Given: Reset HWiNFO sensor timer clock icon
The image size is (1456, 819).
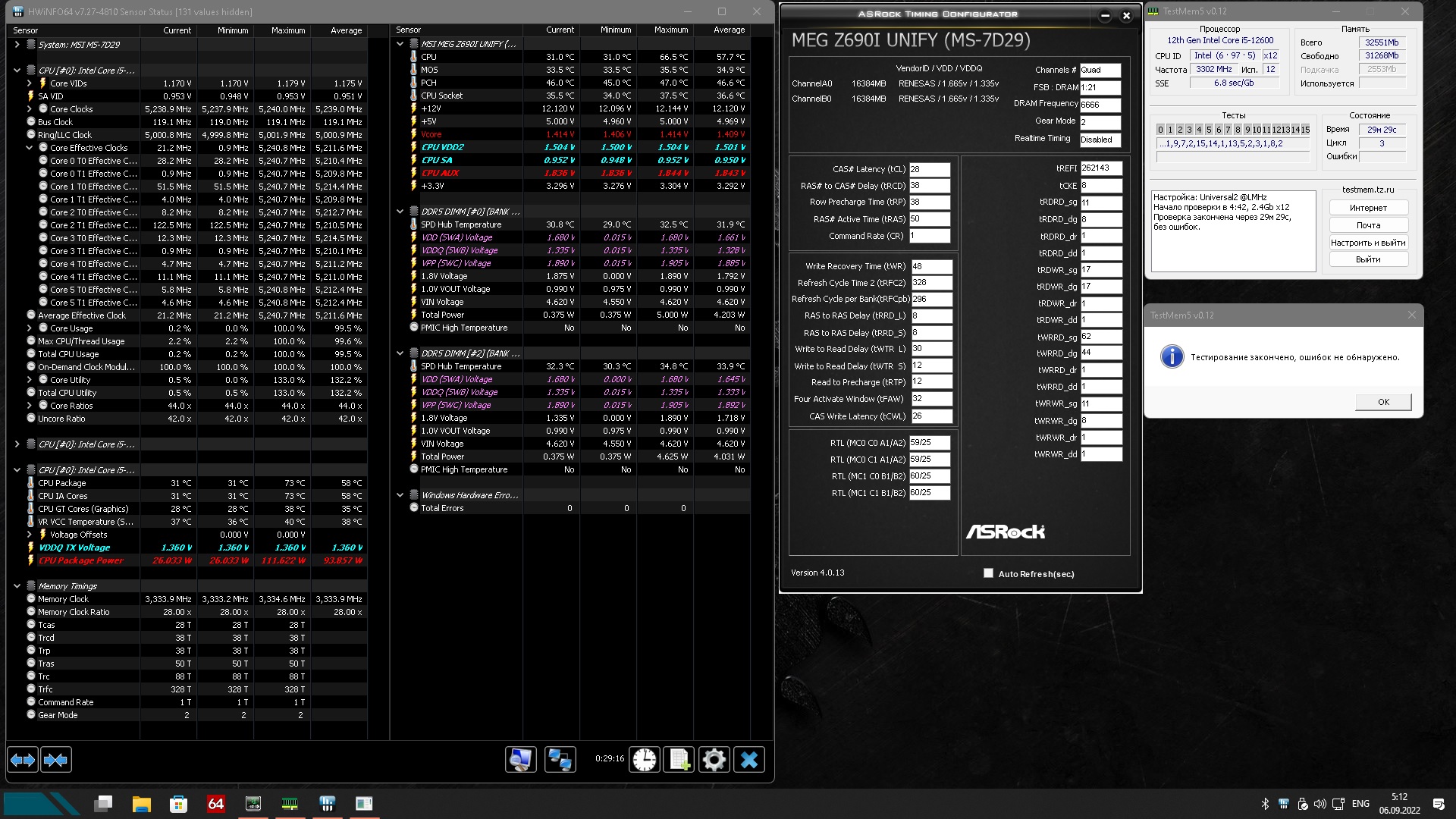Looking at the screenshot, I should coord(645,759).
